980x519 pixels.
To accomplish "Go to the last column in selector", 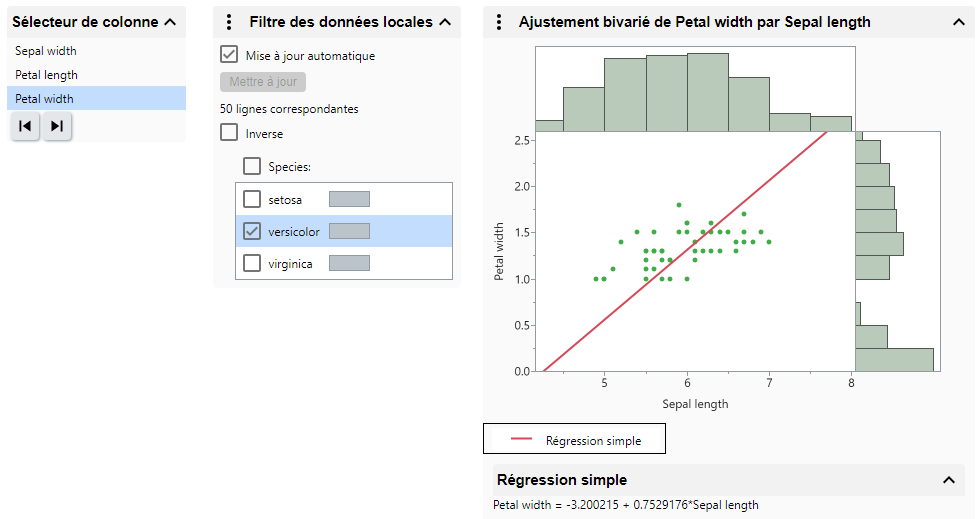I will (57, 126).
